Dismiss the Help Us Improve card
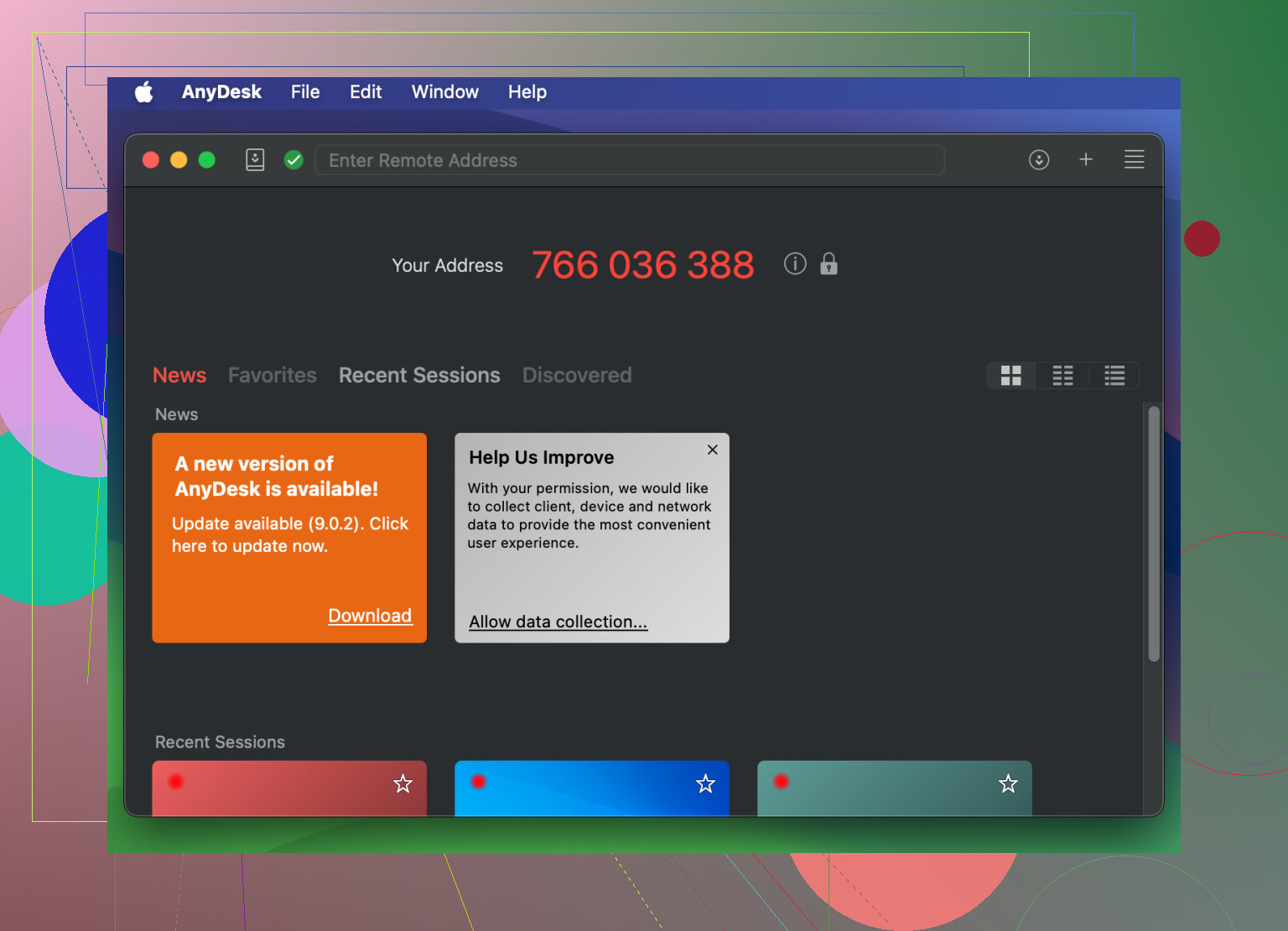This screenshot has width=1288, height=931. [713, 450]
